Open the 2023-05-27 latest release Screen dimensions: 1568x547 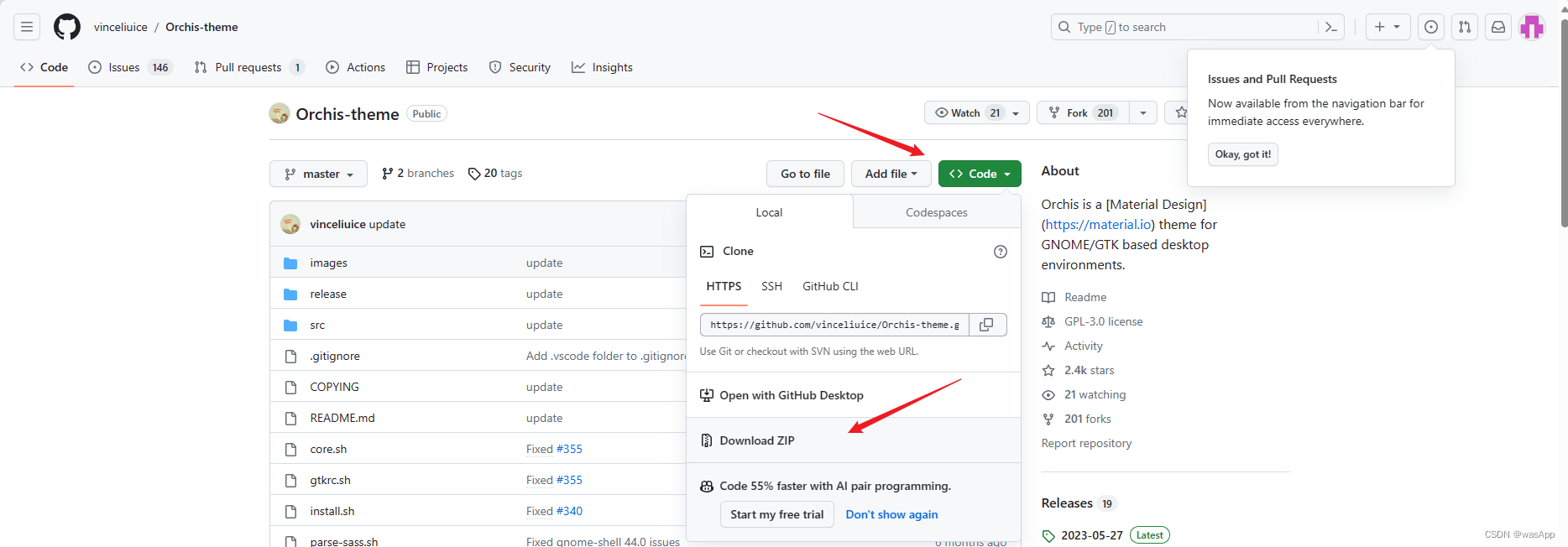pyautogui.click(x=1105, y=535)
